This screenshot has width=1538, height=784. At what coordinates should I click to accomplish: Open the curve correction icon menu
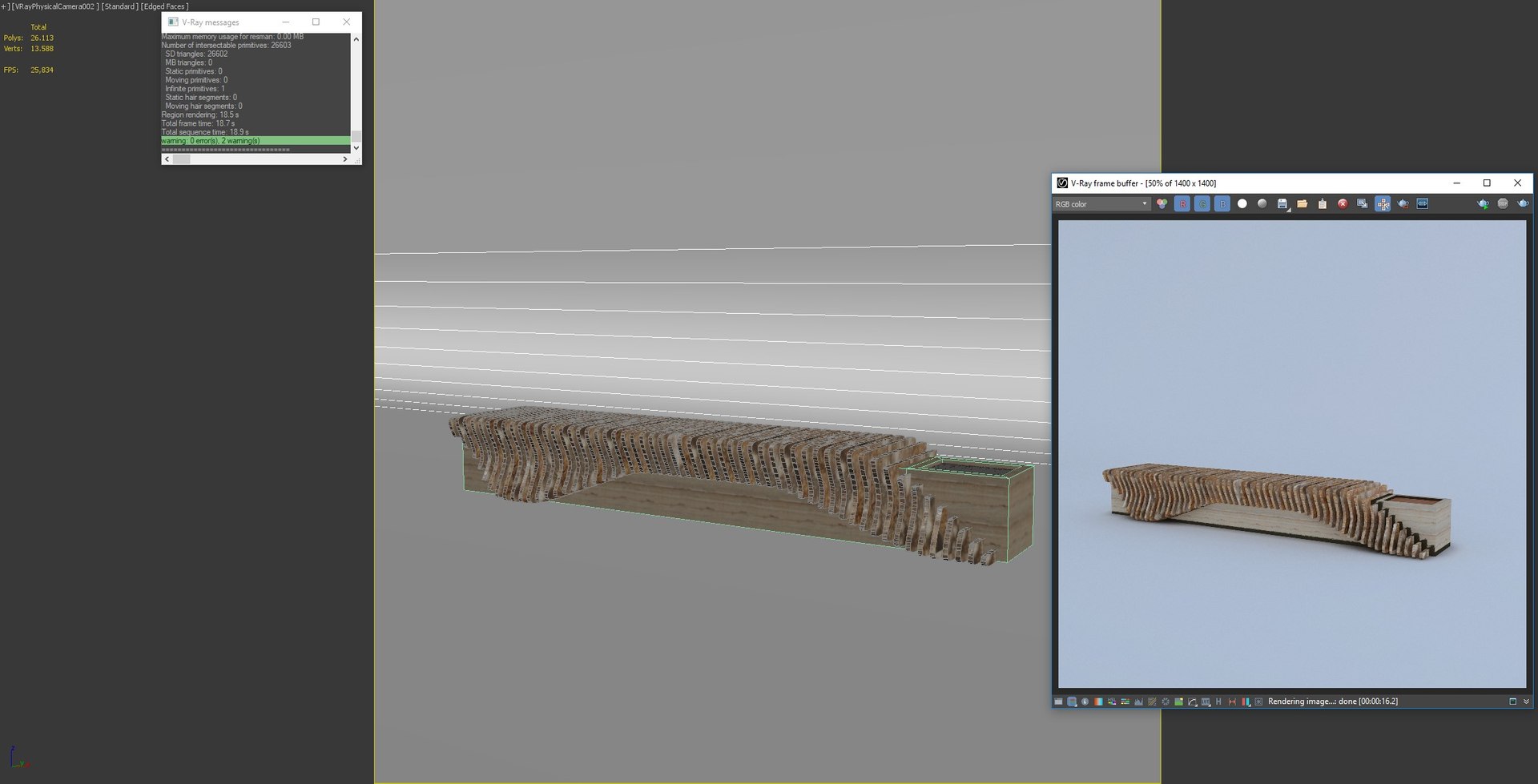tap(1193, 702)
